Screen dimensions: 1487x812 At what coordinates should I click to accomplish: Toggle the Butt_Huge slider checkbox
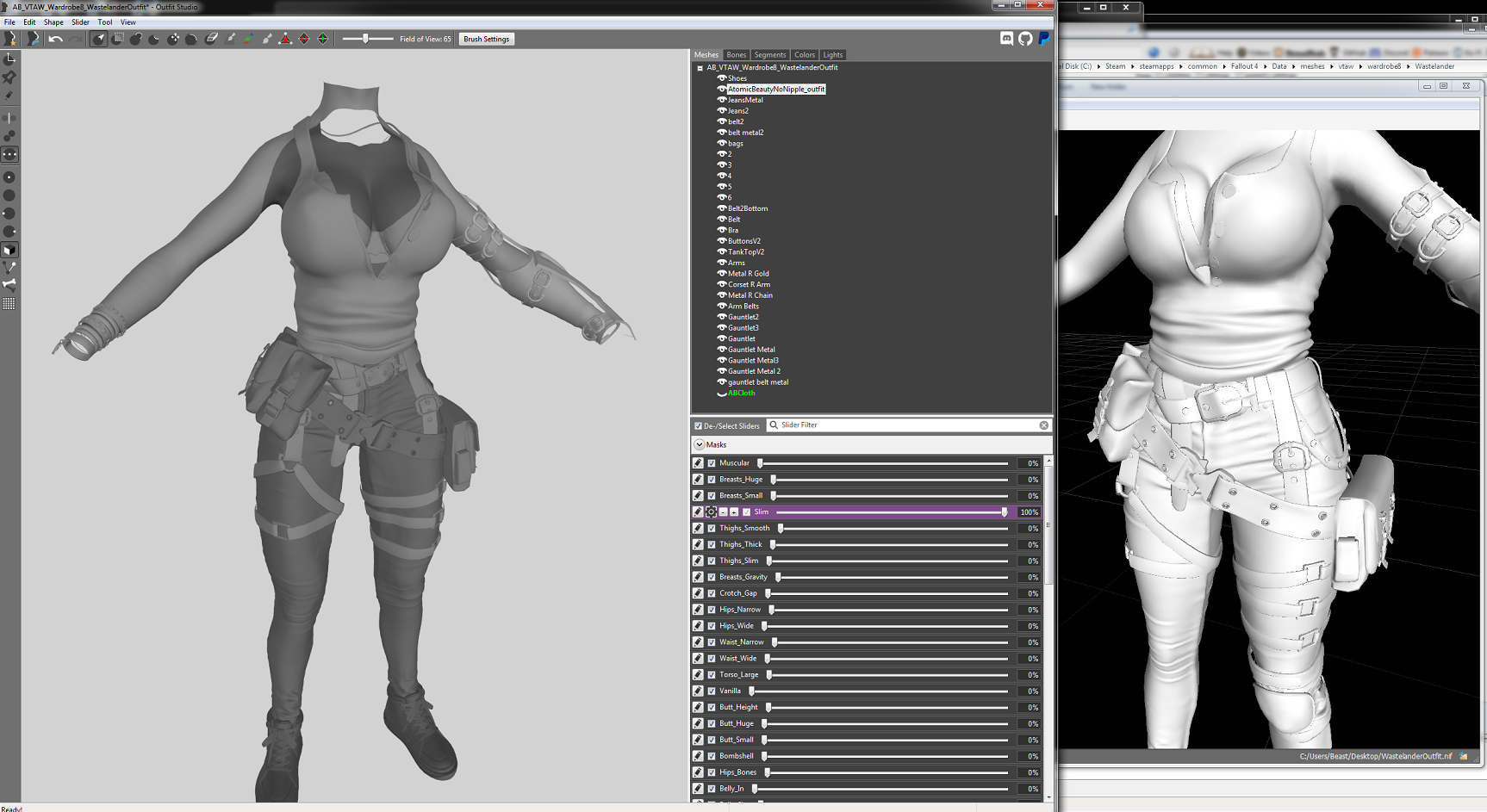pyautogui.click(x=712, y=723)
